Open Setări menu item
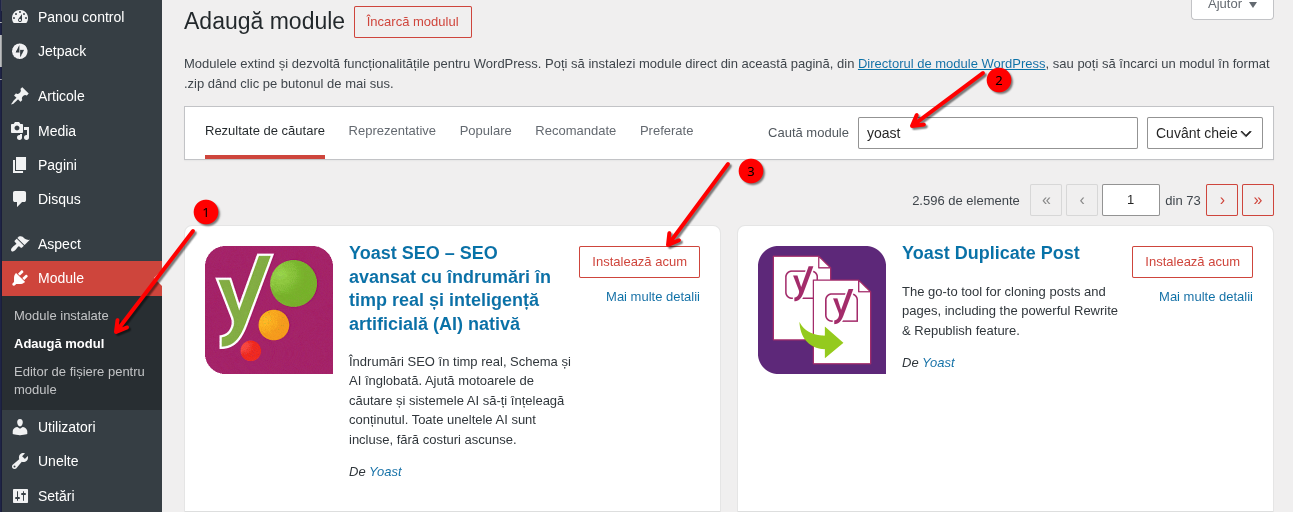Image resolution: width=1293 pixels, height=512 pixels. (81, 496)
